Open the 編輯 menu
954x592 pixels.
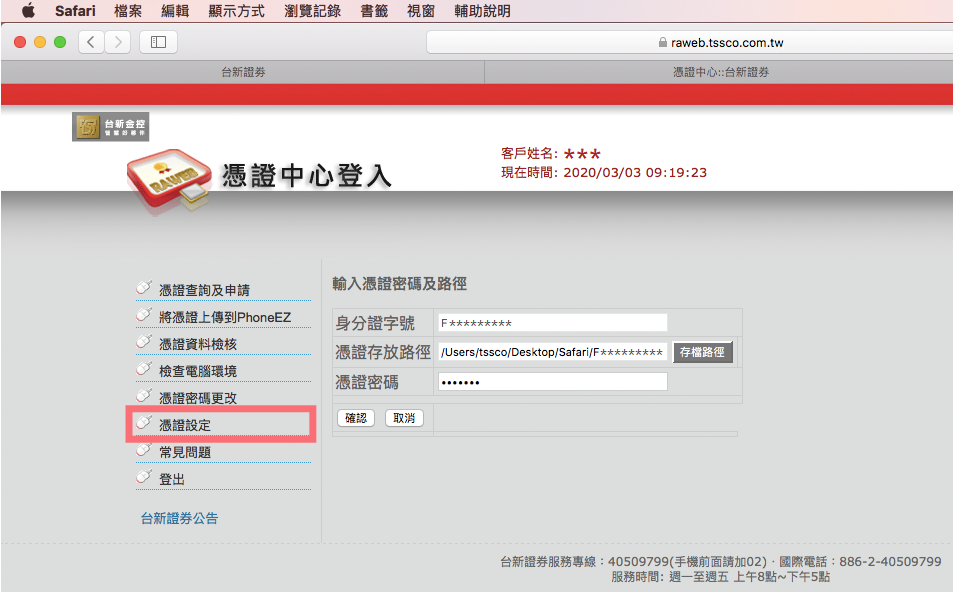pos(175,11)
